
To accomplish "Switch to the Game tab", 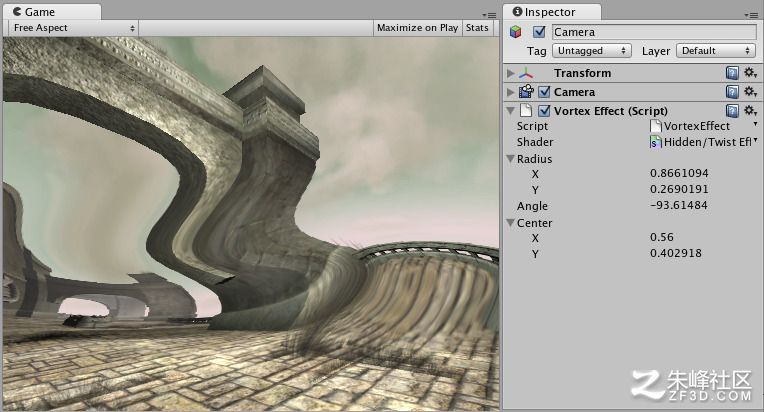I will click(52, 12).
